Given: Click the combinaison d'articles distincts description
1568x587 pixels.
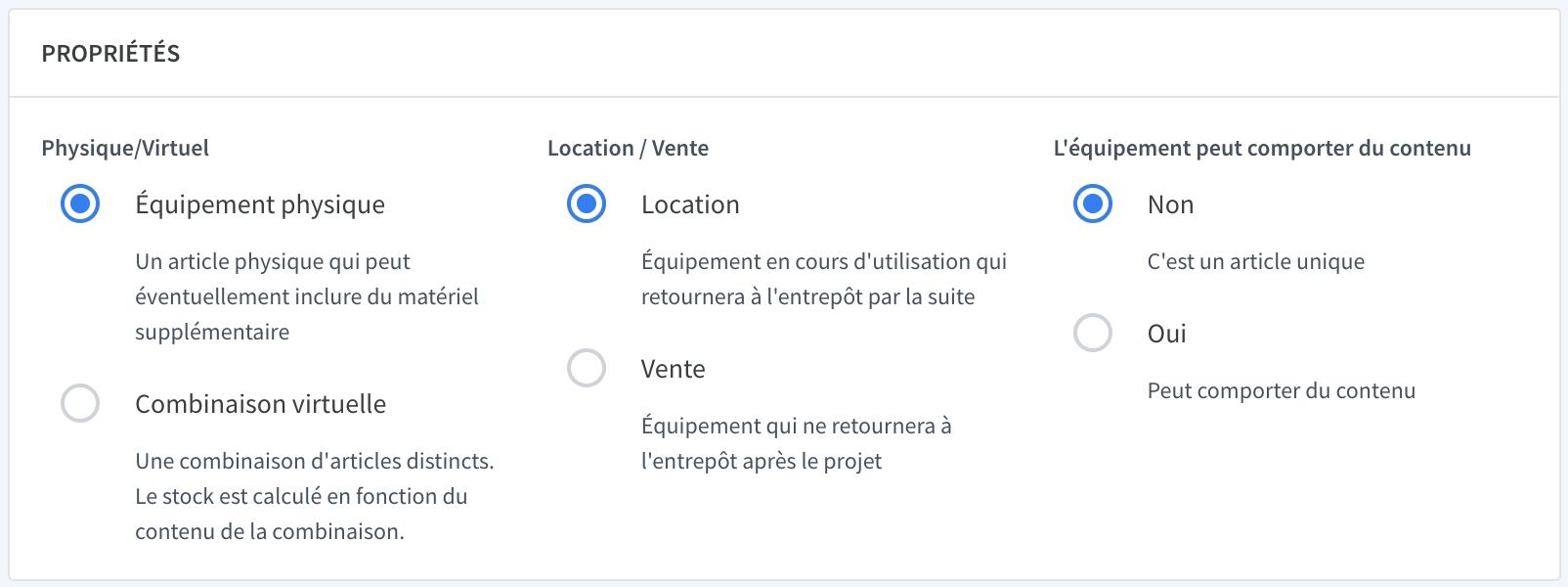Looking at the screenshot, I should (x=315, y=496).
